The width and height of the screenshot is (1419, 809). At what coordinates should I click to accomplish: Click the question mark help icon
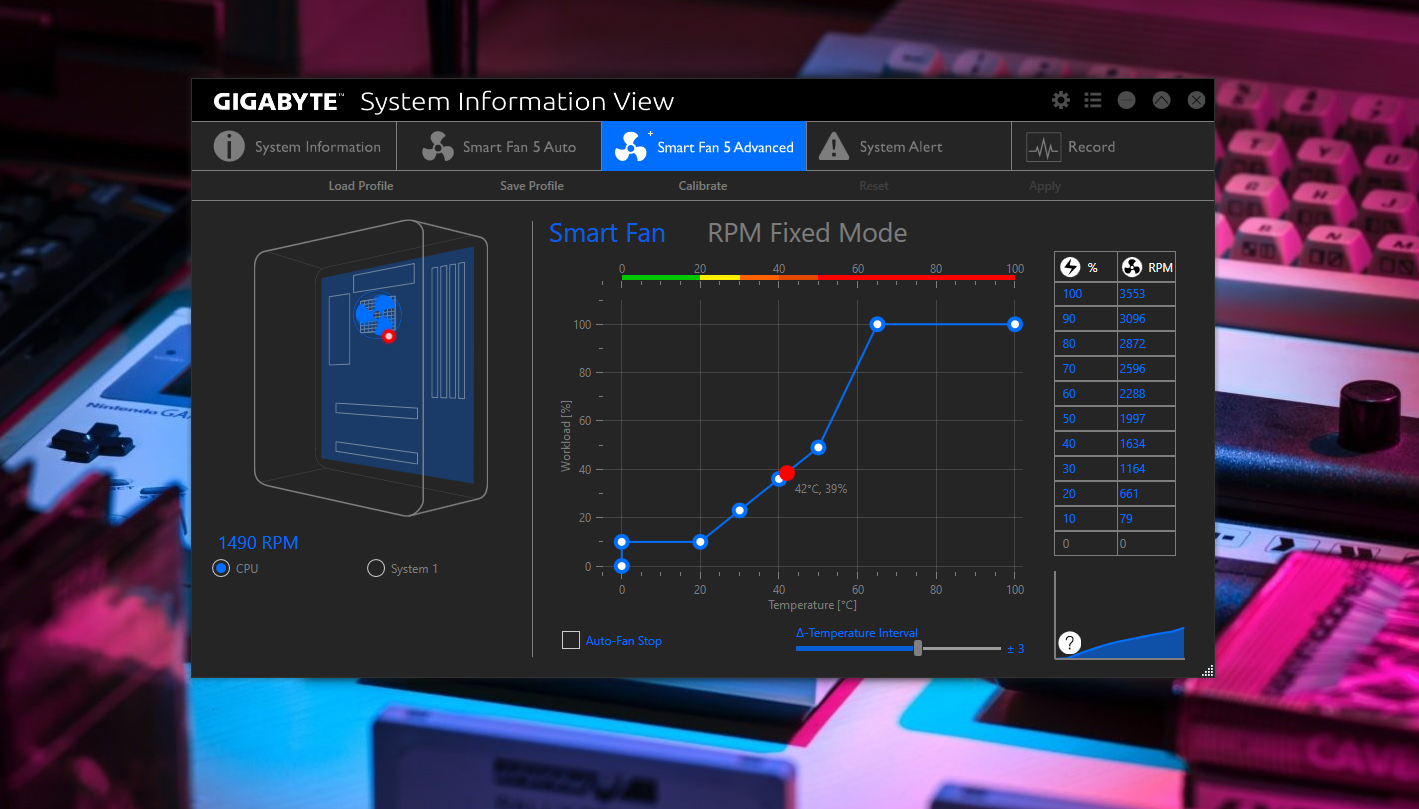pyautogui.click(x=1069, y=643)
